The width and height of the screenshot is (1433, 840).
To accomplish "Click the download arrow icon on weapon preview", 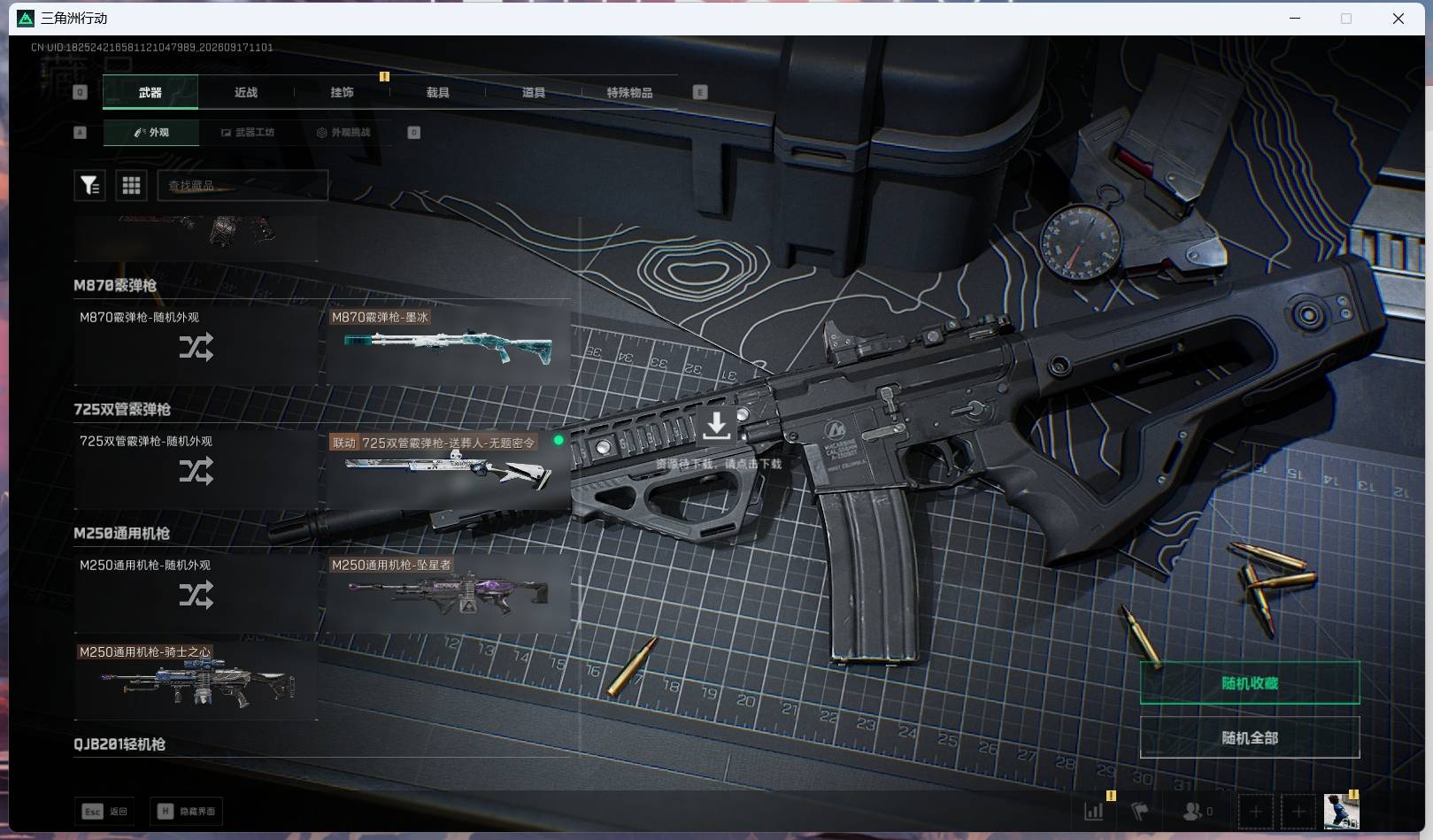I will 716,425.
